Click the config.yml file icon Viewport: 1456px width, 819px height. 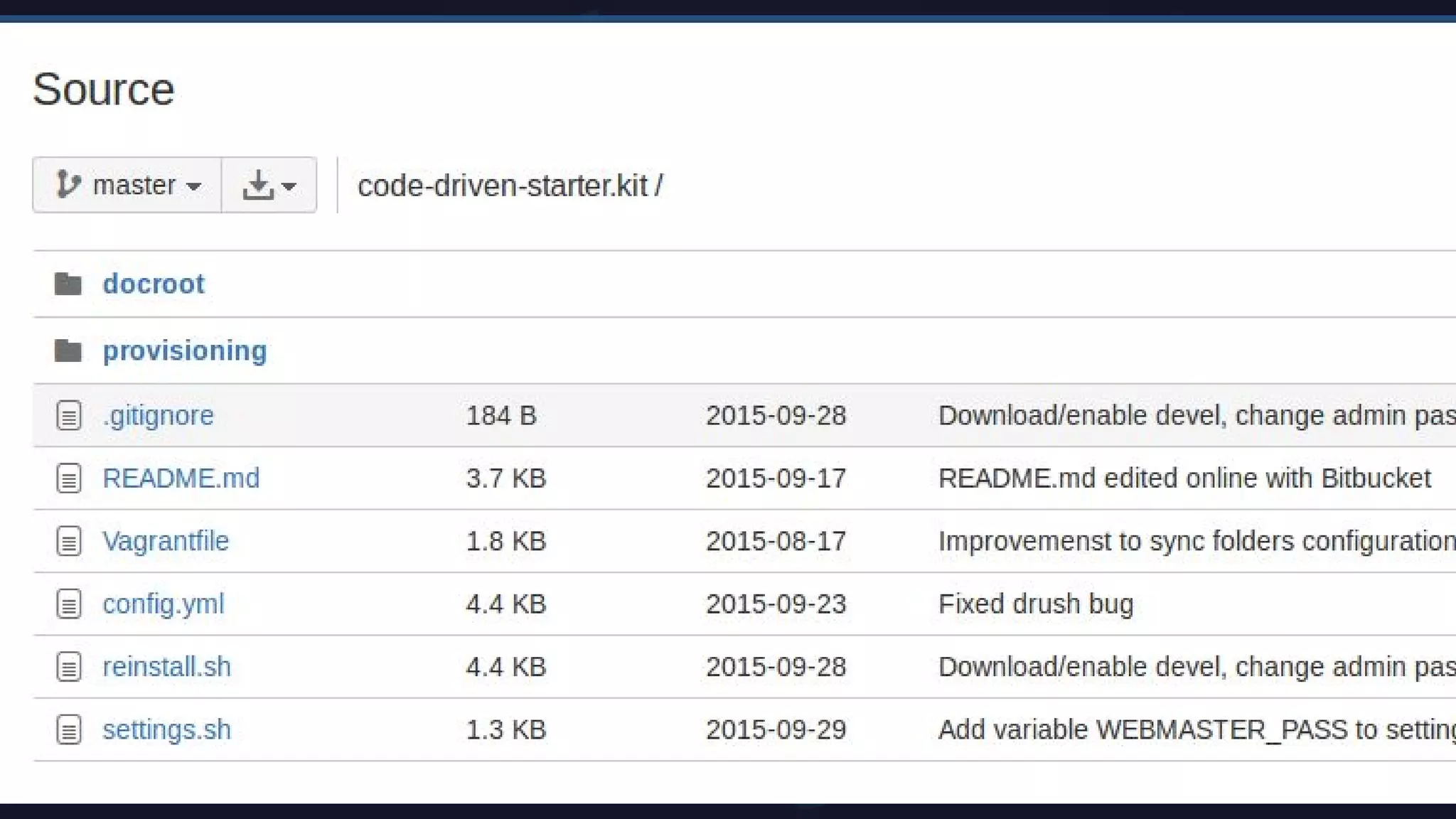pyautogui.click(x=69, y=604)
